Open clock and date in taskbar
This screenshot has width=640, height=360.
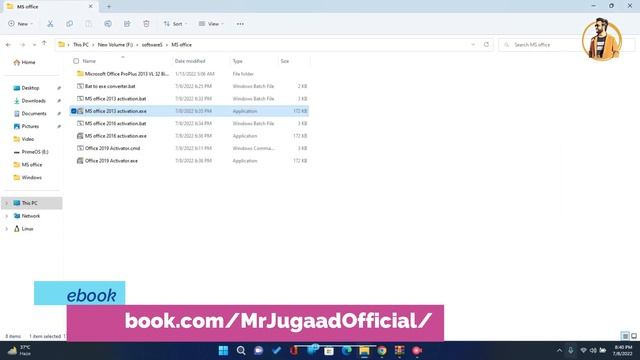(623, 351)
